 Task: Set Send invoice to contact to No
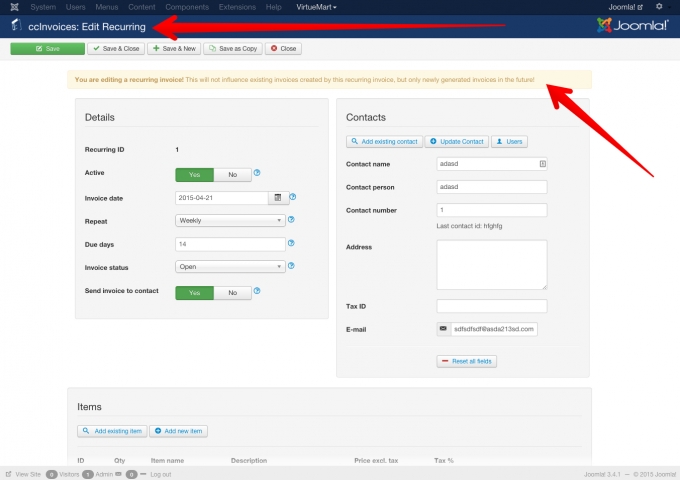[x=232, y=293]
